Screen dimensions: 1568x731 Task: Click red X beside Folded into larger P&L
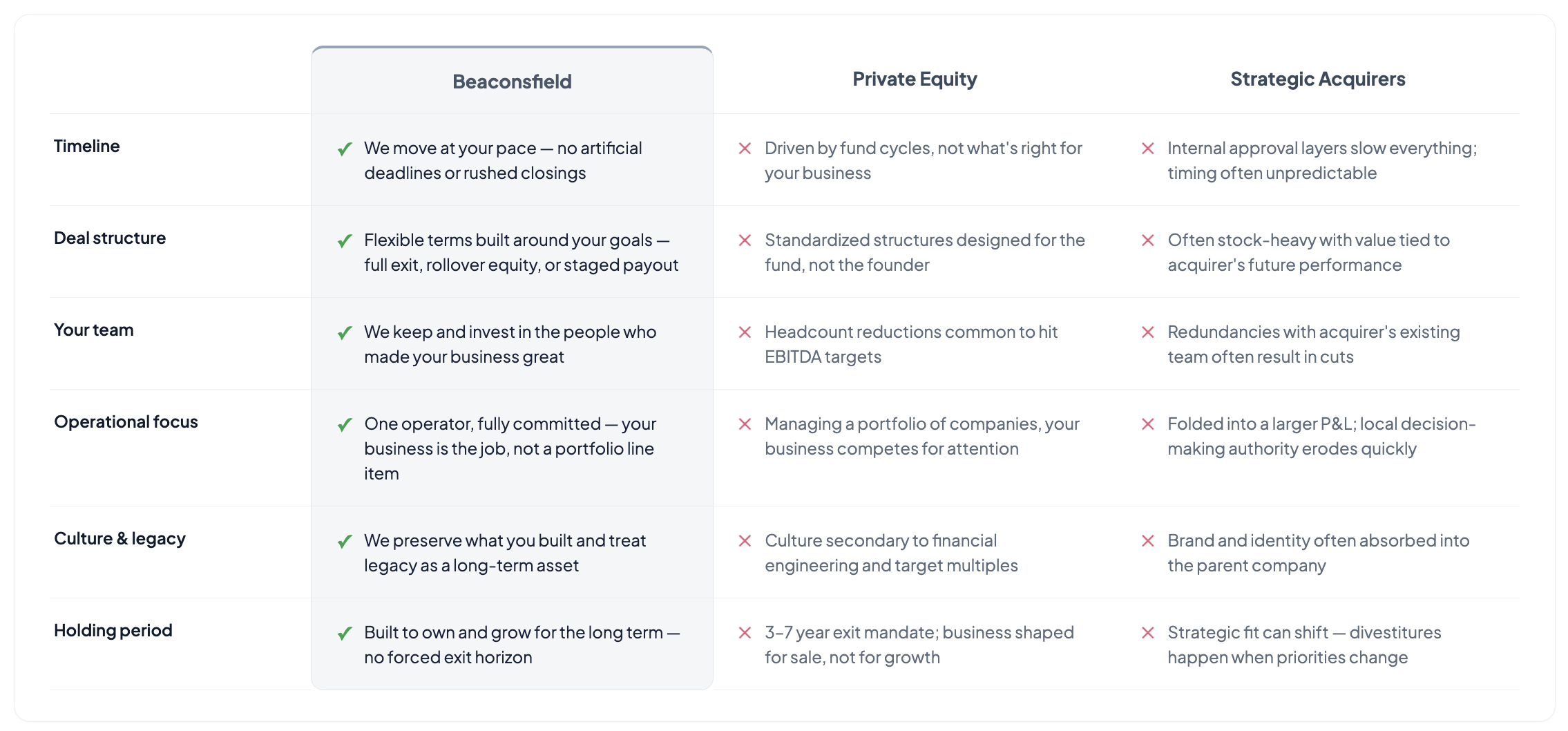[x=1148, y=424]
